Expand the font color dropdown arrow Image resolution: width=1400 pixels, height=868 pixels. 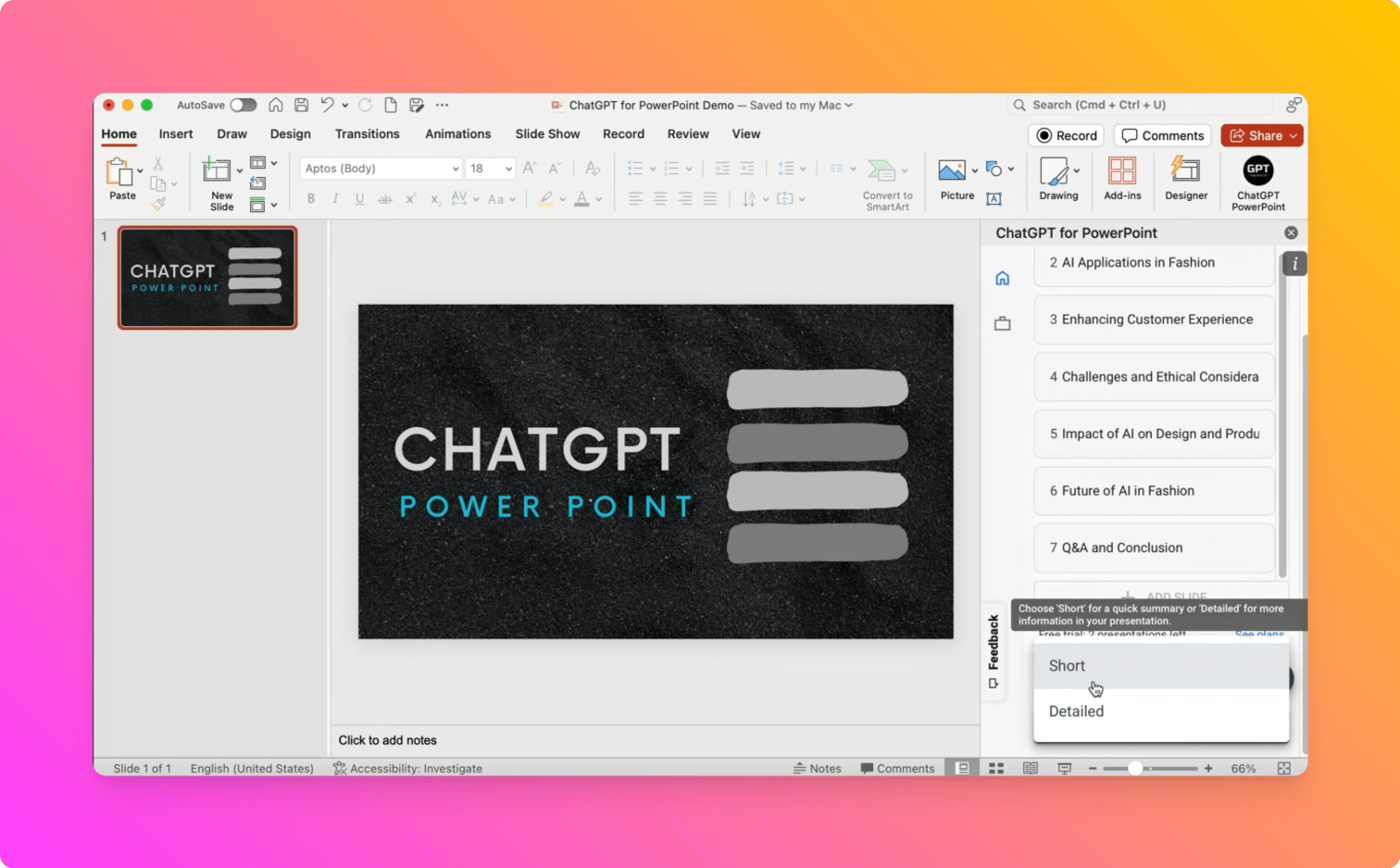point(597,198)
